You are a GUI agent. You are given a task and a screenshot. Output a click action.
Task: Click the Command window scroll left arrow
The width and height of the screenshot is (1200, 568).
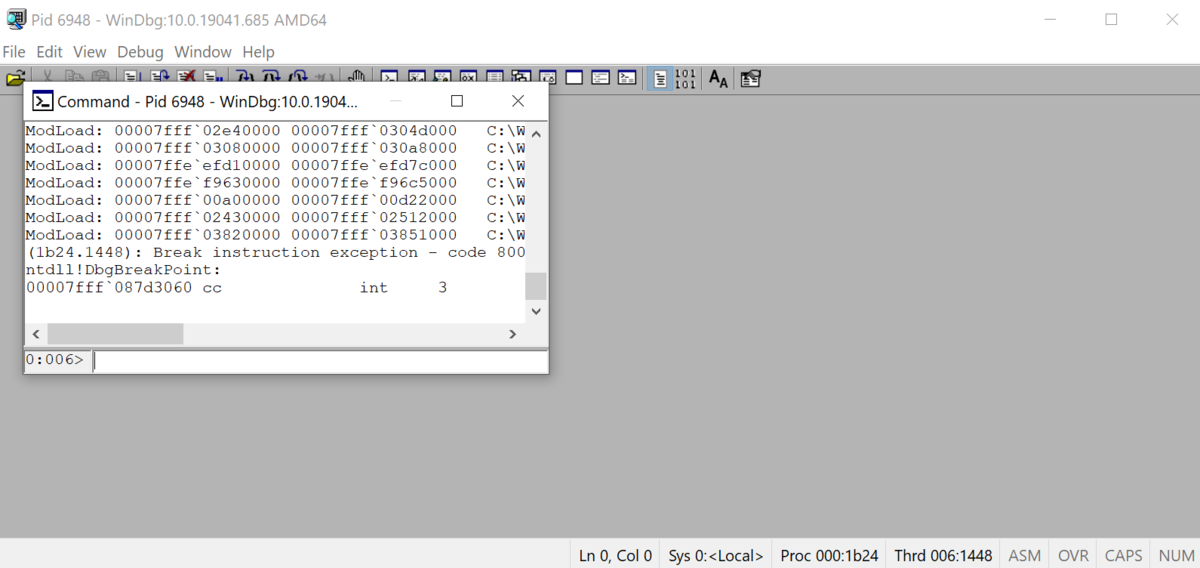tap(36, 333)
